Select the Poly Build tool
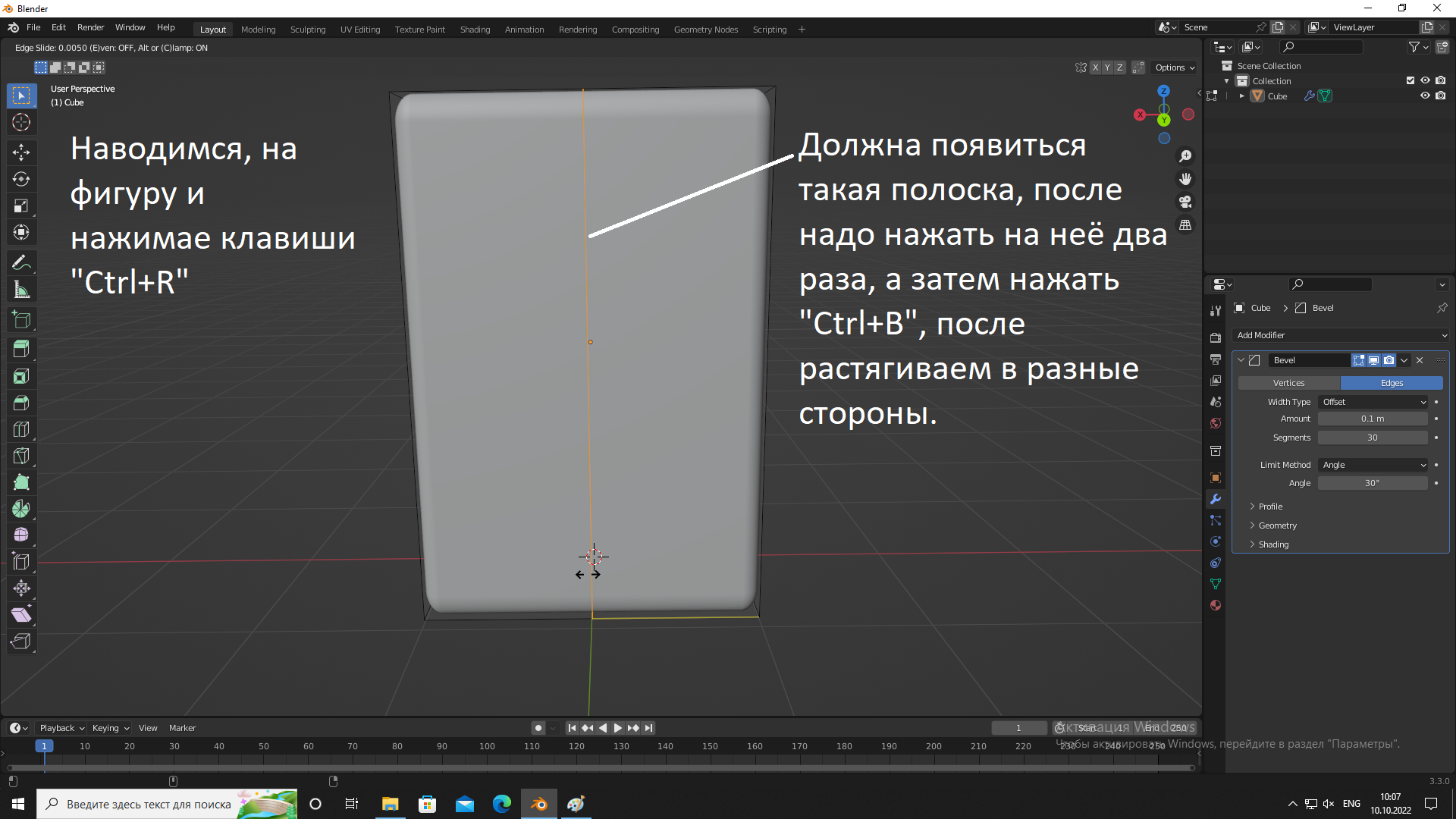 [x=21, y=482]
